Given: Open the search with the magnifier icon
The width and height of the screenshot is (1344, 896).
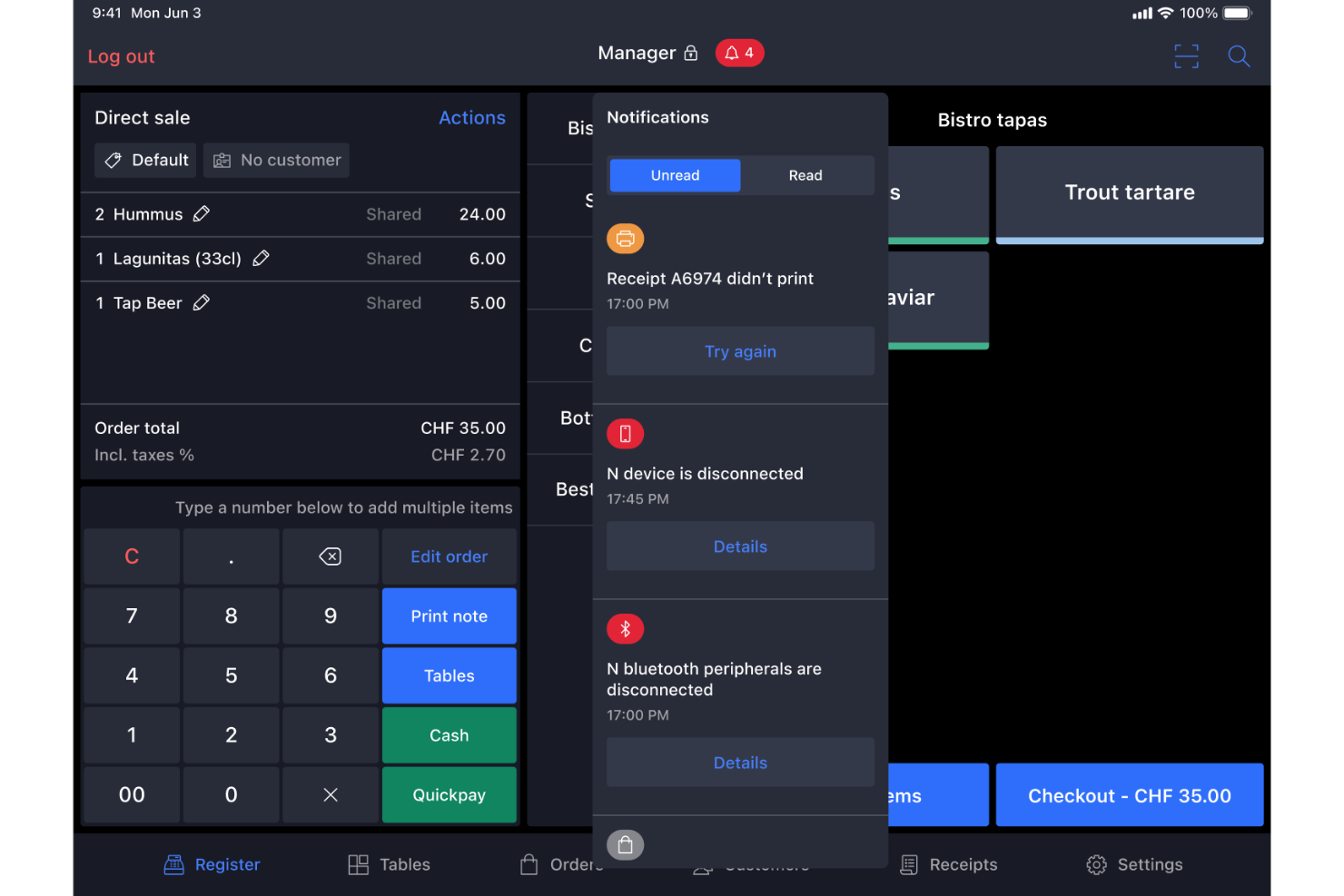Looking at the screenshot, I should point(1239,56).
